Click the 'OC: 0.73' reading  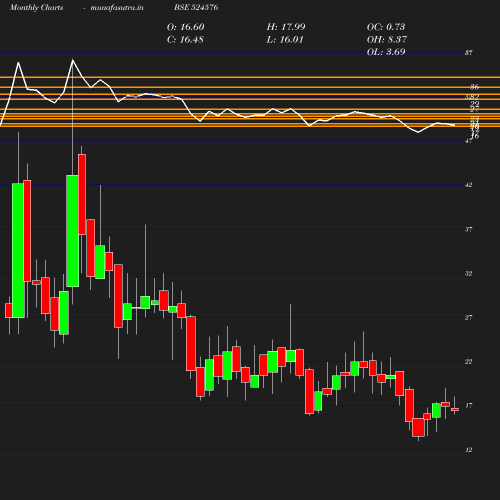coord(386,27)
